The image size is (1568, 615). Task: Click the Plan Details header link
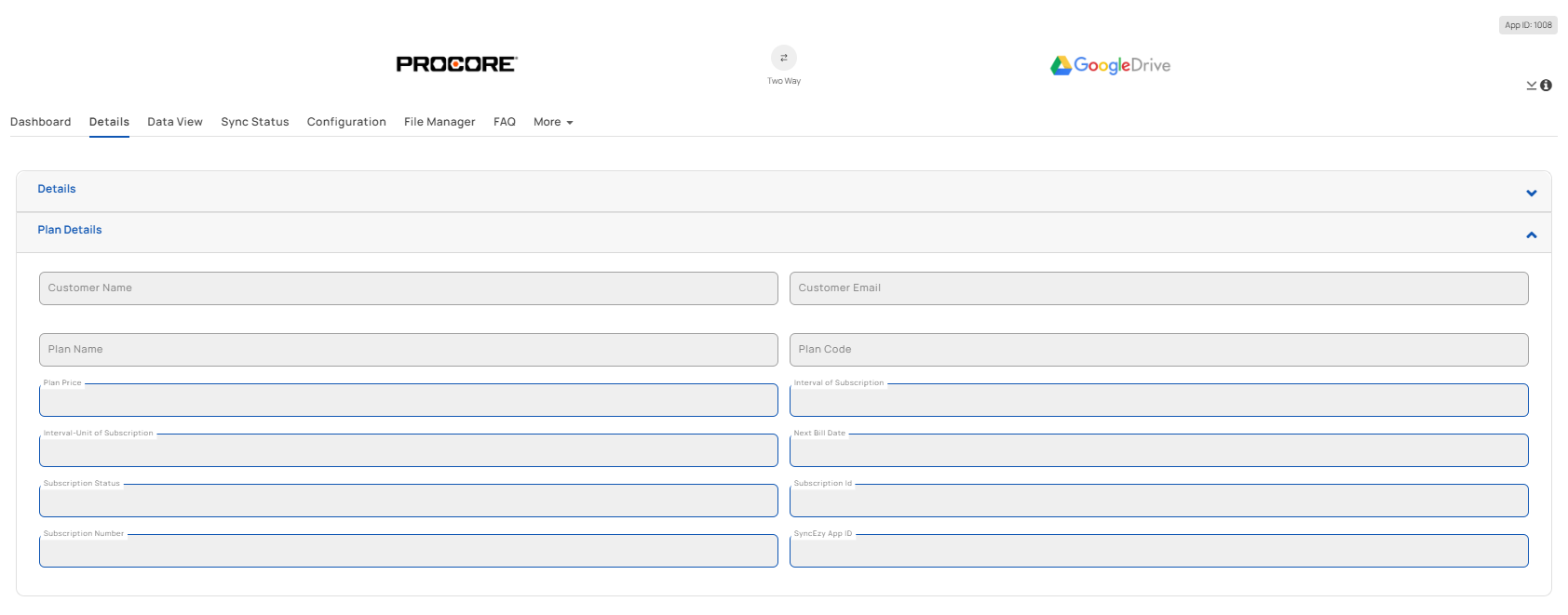coord(69,230)
